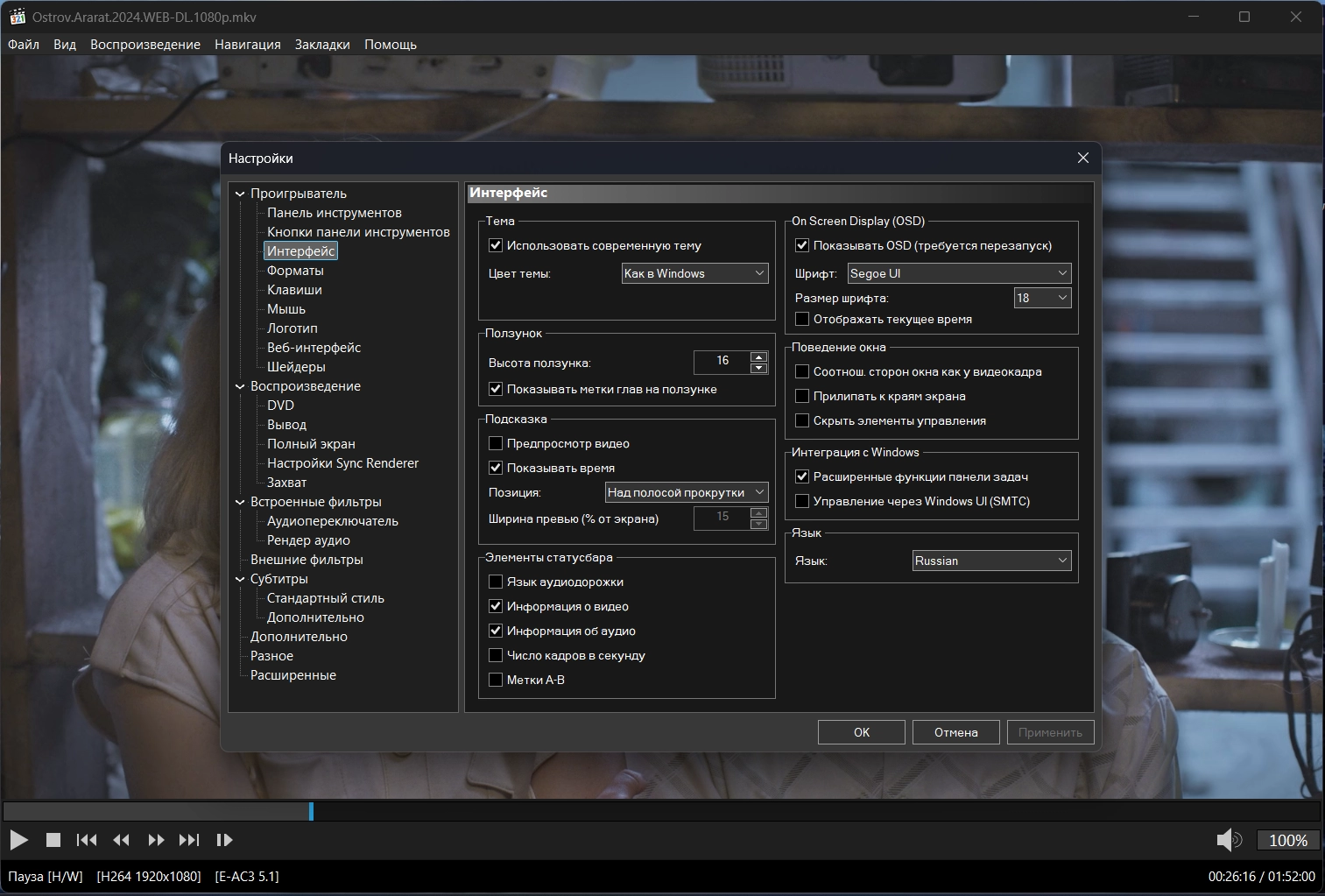The width and height of the screenshot is (1325, 896).
Task: Click the 'Отмена' button
Action: (955, 732)
